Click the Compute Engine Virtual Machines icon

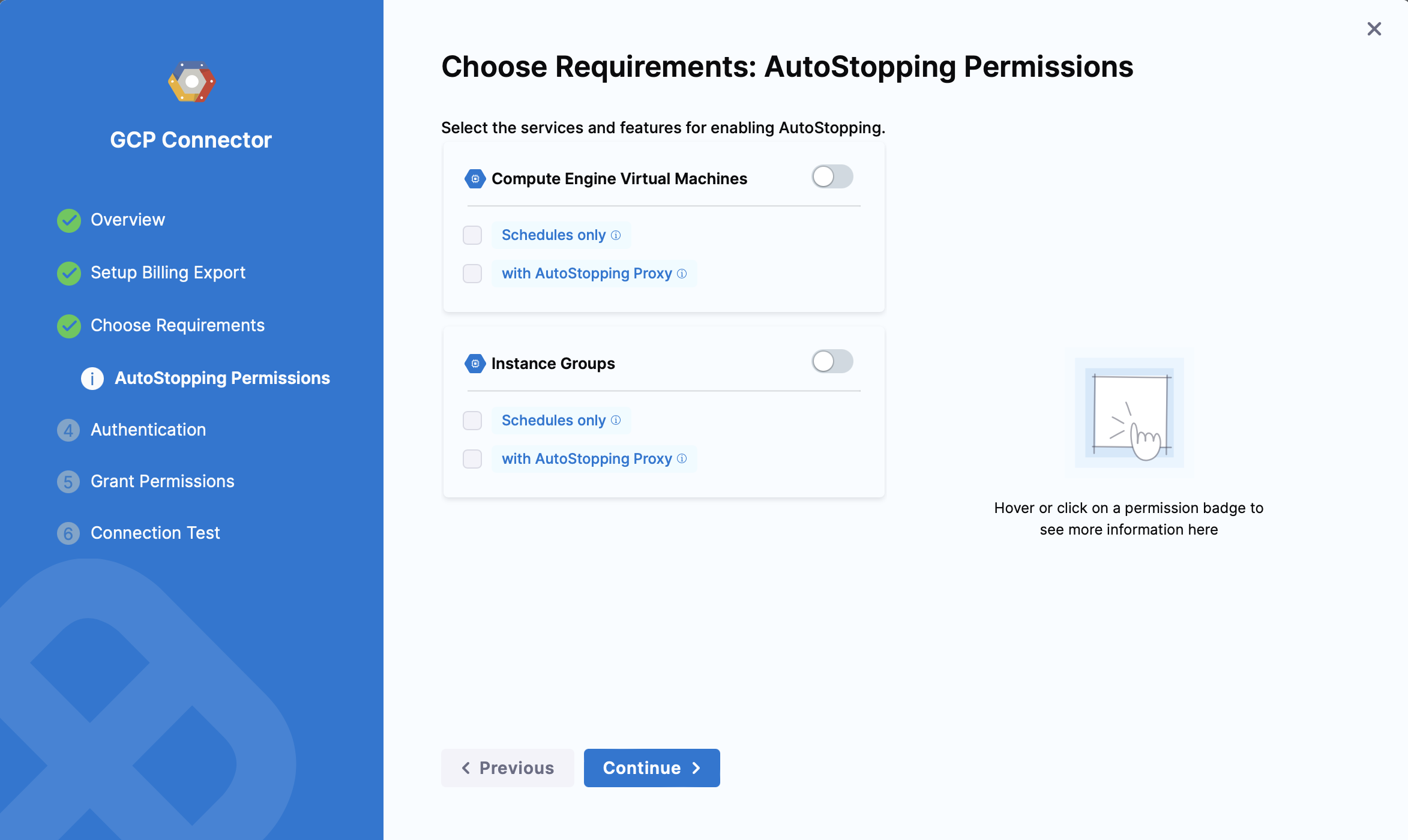tap(475, 179)
